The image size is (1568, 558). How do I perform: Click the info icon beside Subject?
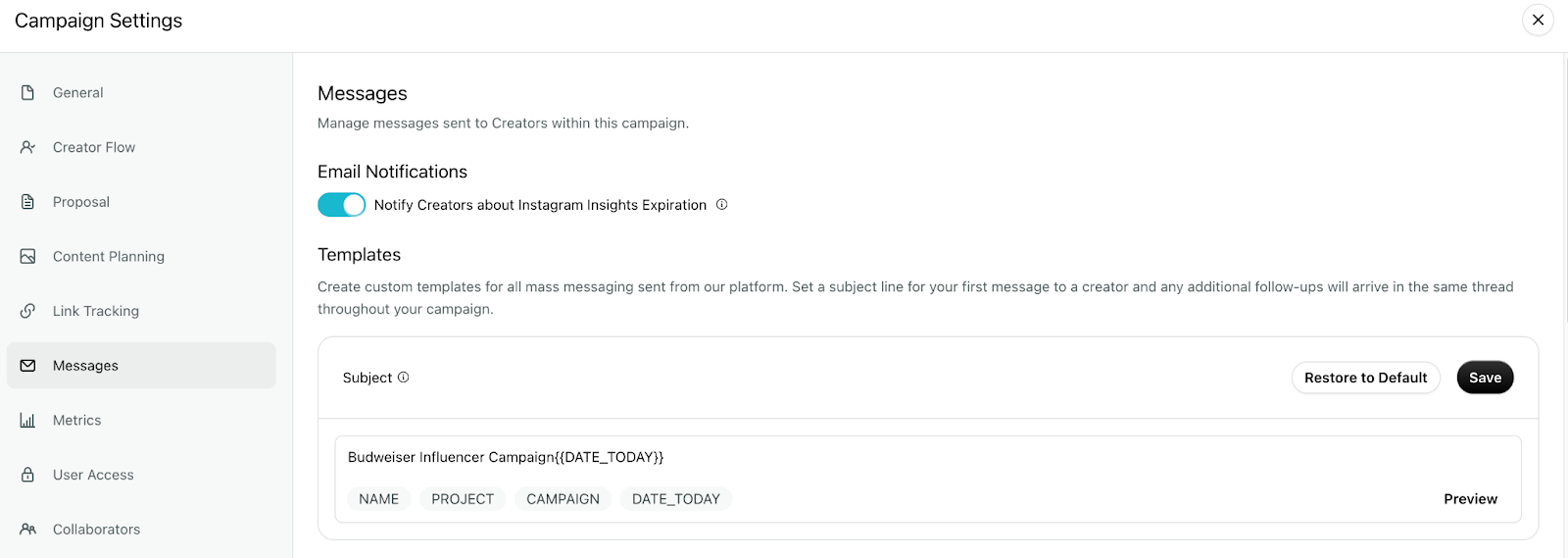403,378
